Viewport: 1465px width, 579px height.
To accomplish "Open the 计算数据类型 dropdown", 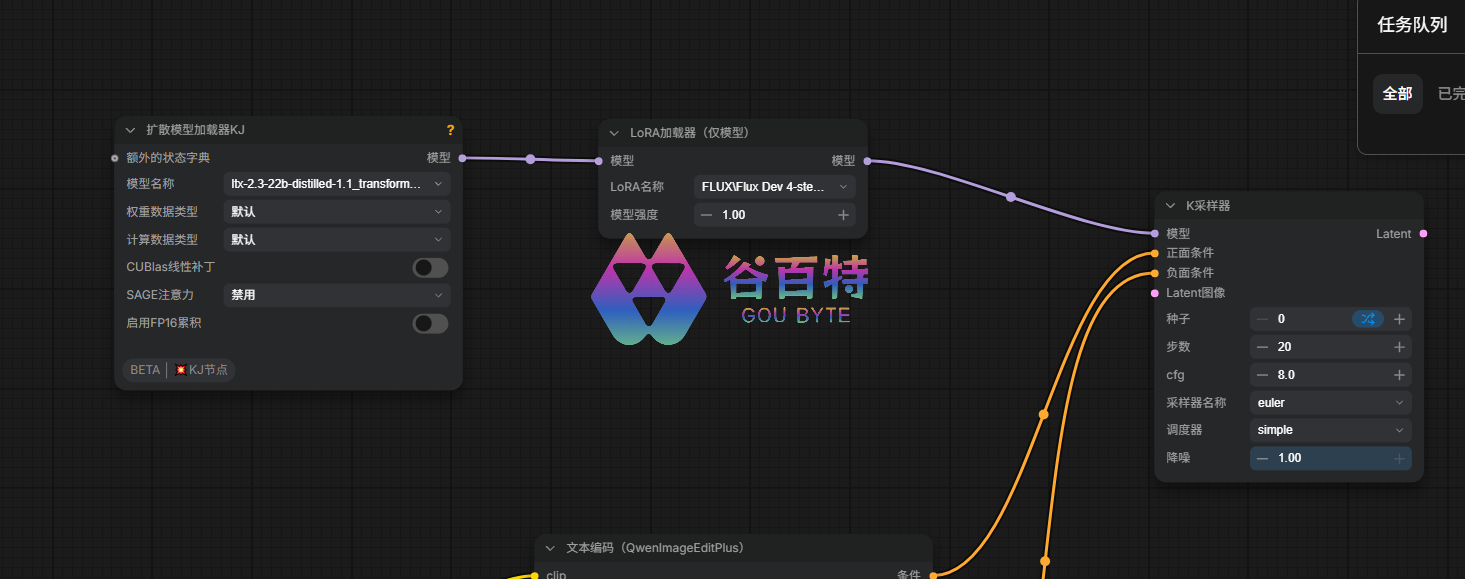I will 337,240.
